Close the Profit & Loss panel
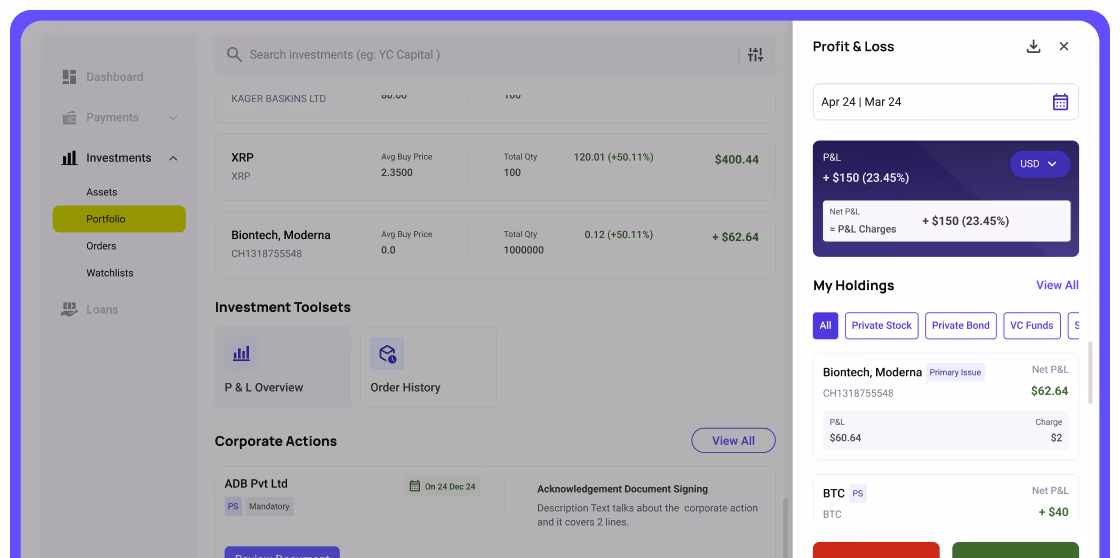The height and width of the screenshot is (558, 1120). (1064, 46)
